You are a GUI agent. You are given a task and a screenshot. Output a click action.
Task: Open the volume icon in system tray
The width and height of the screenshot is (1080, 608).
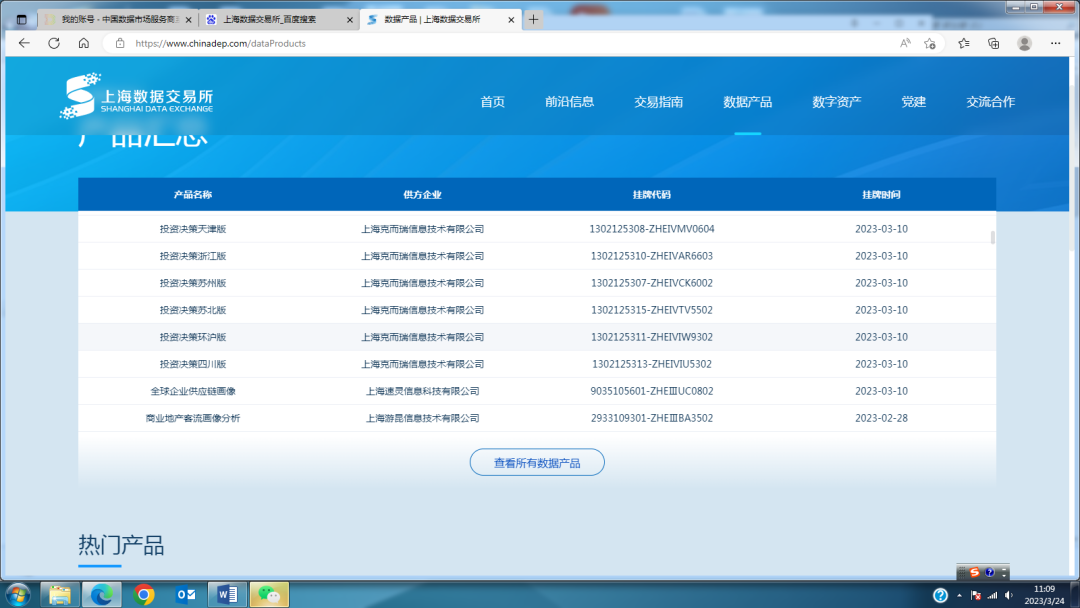pyautogui.click(x=1009, y=595)
